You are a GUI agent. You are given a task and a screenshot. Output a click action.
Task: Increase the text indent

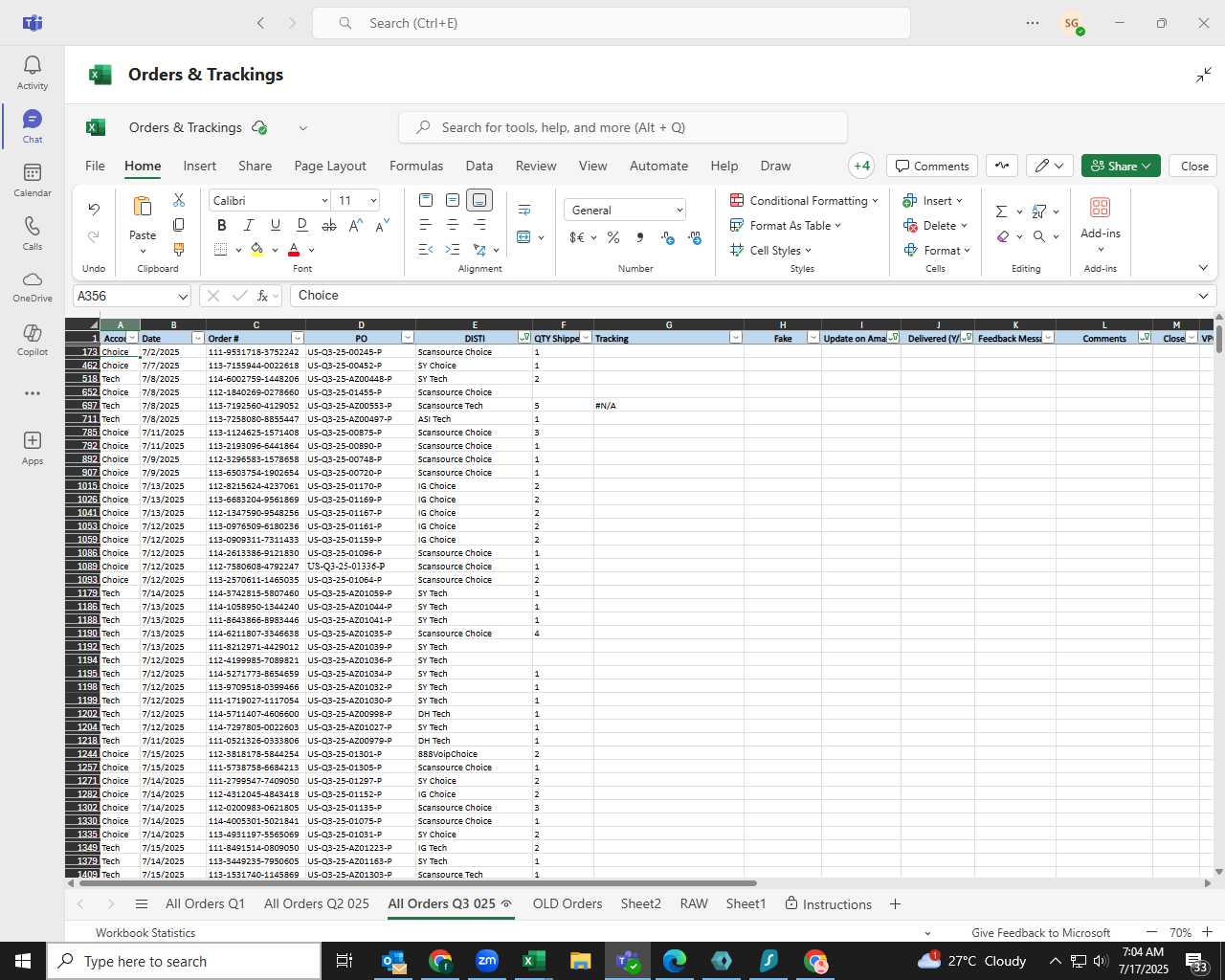[x=453, y=250]
